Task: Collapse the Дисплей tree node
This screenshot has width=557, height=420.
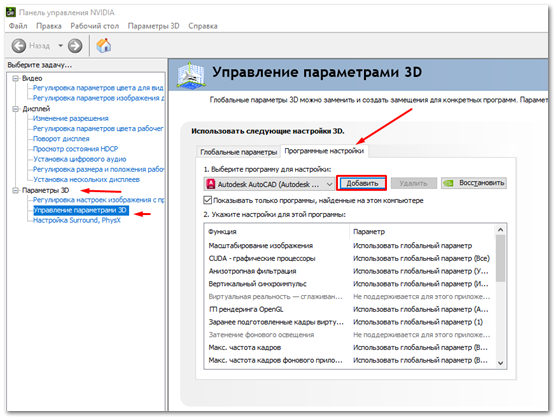Action: 16,109
